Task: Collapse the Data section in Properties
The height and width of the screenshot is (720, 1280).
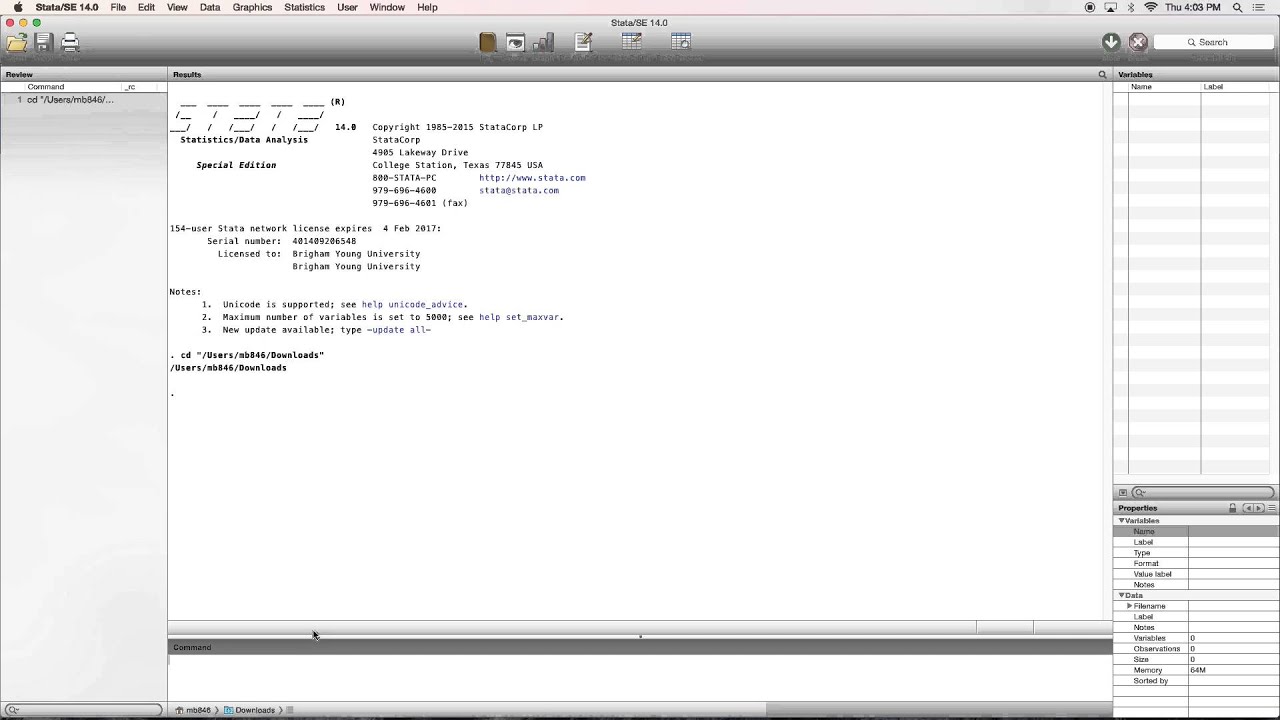Action: pyautogui.click(x=1122, y=595)
